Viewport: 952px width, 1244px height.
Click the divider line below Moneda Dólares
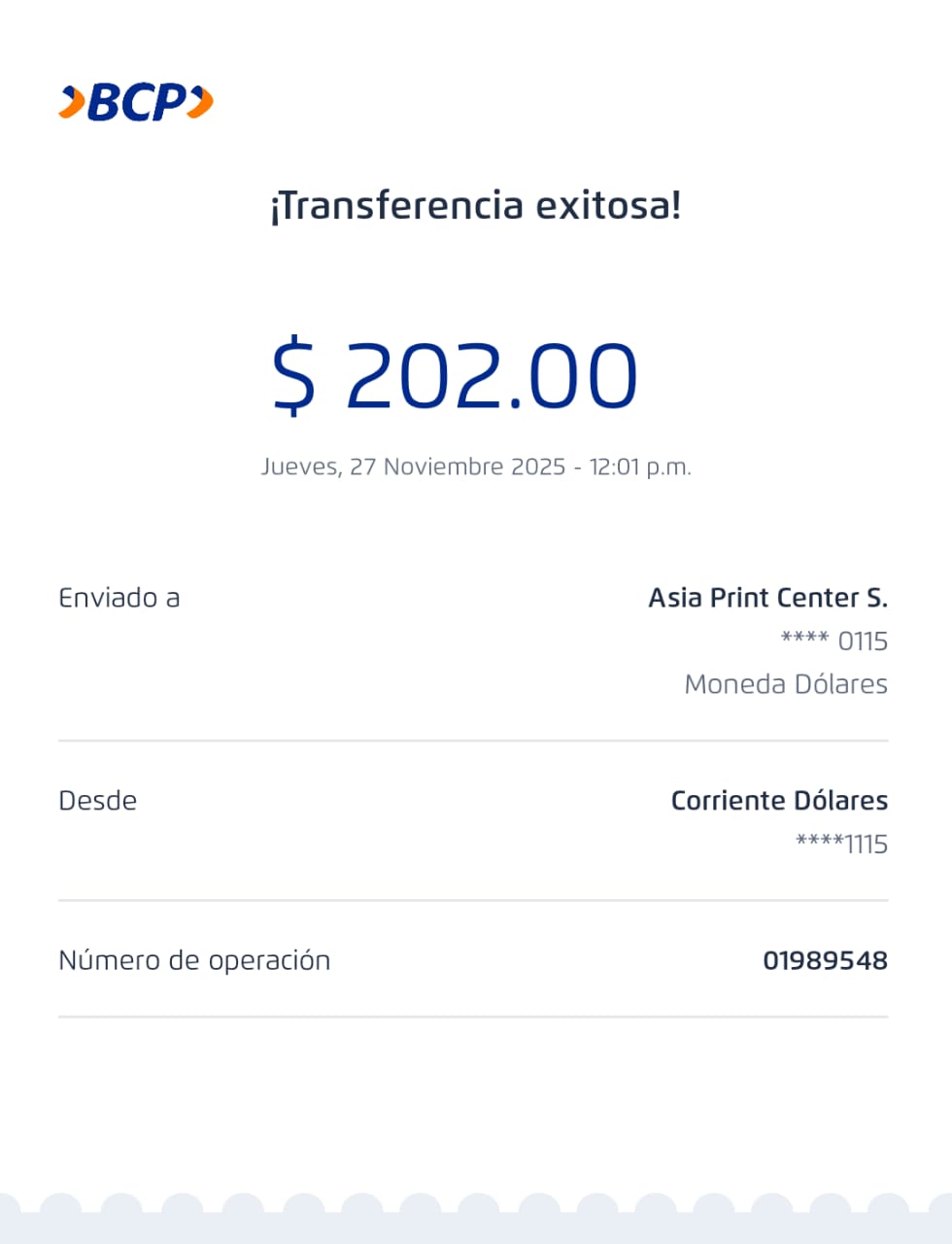473,741
